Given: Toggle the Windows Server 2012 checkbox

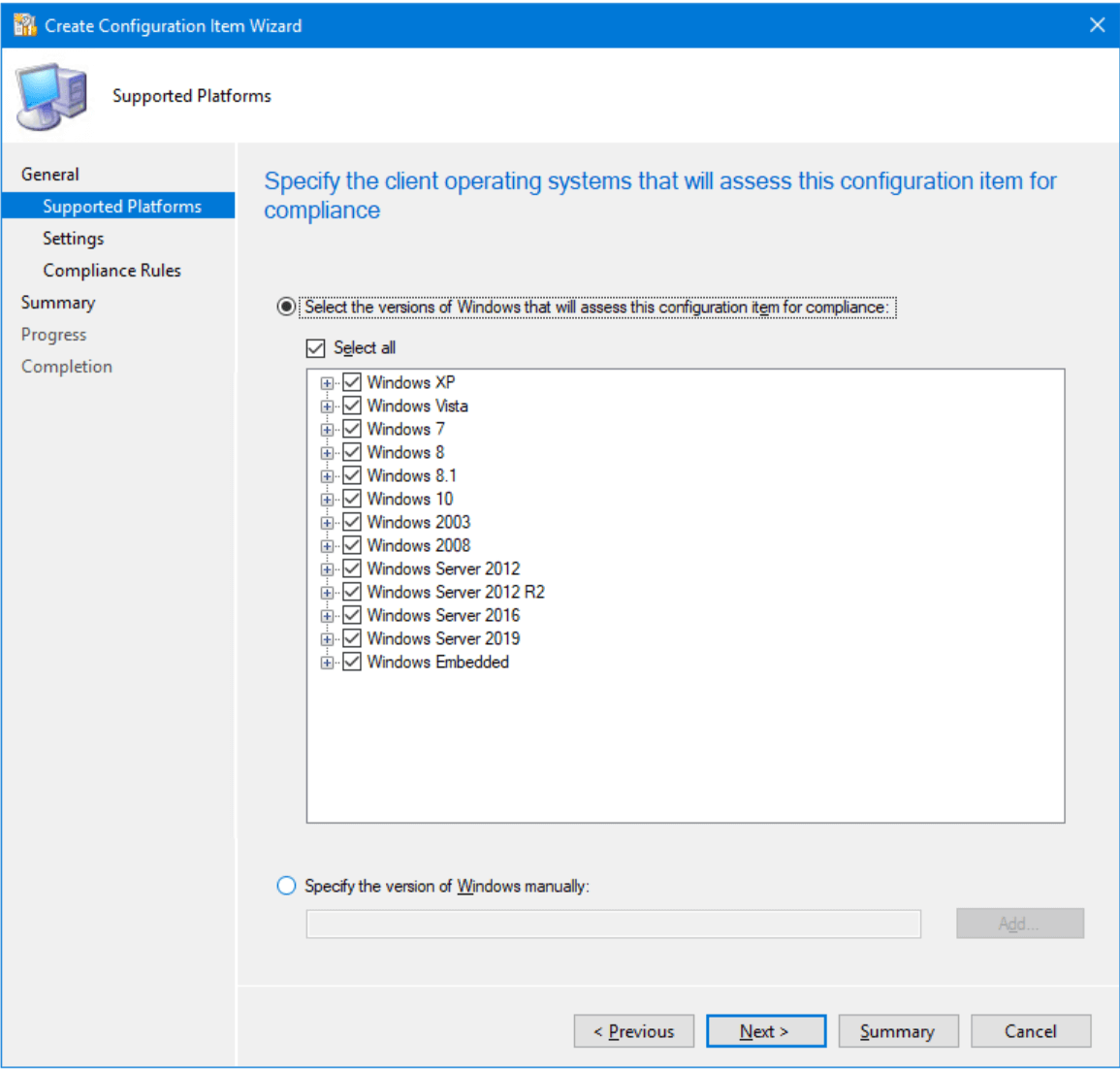Looking at the screenshot, I should pyautogui.click(x=351, y=568).
